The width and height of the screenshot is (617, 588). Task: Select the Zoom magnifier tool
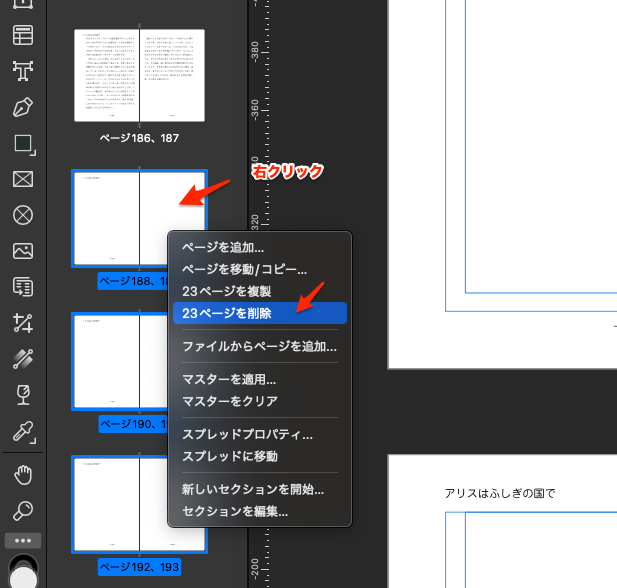coord(23,510)
